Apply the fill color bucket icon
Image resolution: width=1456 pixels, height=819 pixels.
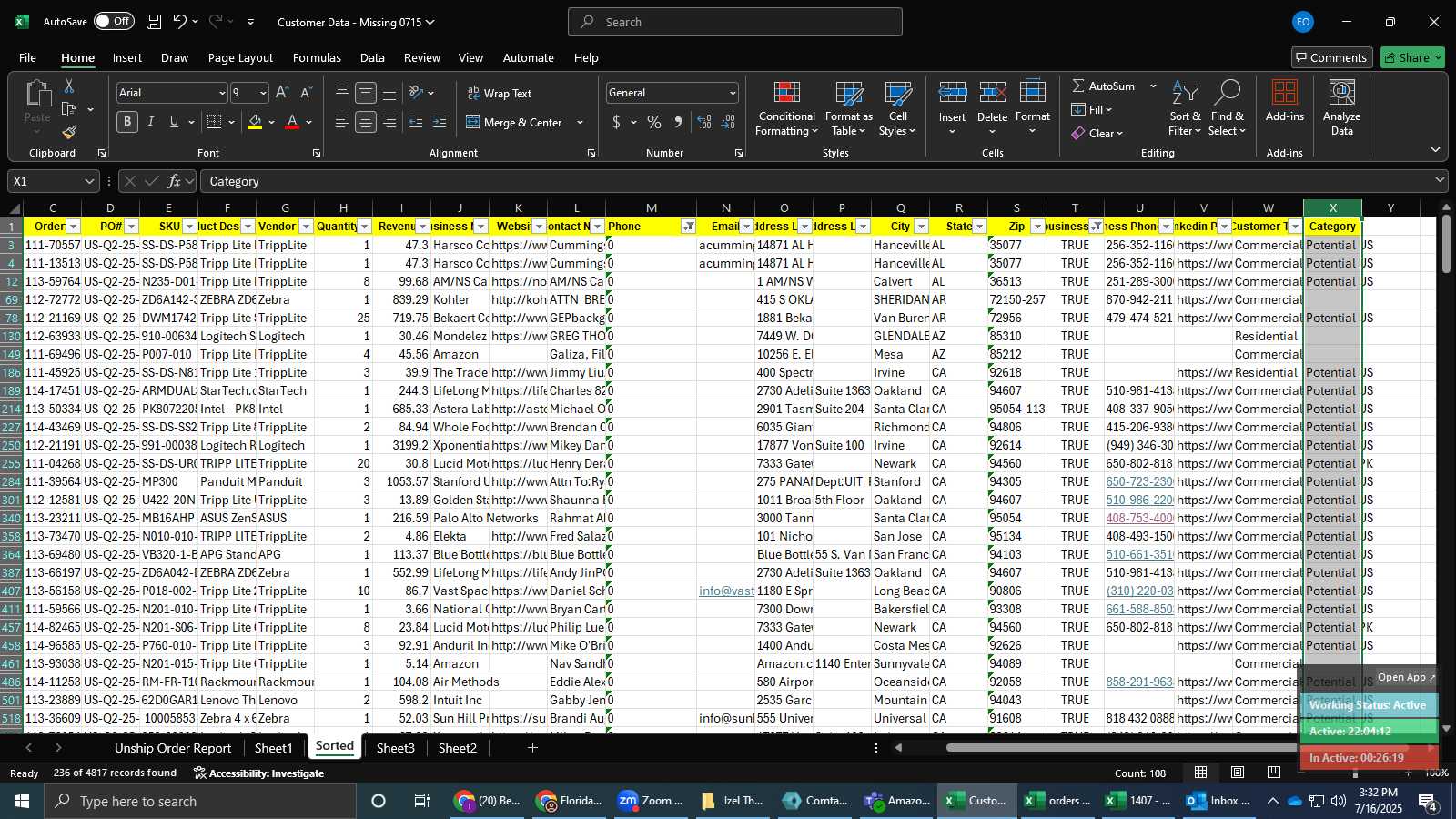click(x=255, y=122)
